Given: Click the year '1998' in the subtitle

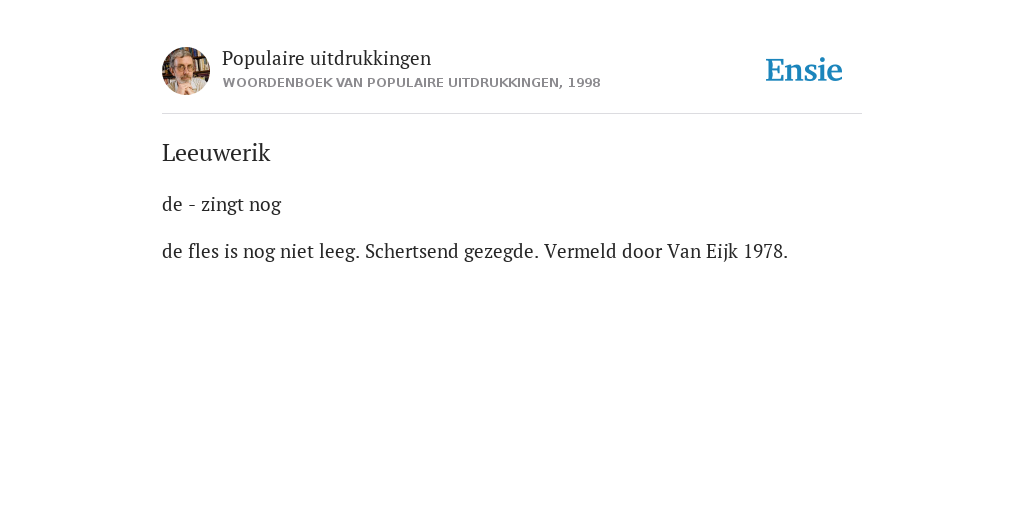Looking at the screenshot, I should click(584, 83).
